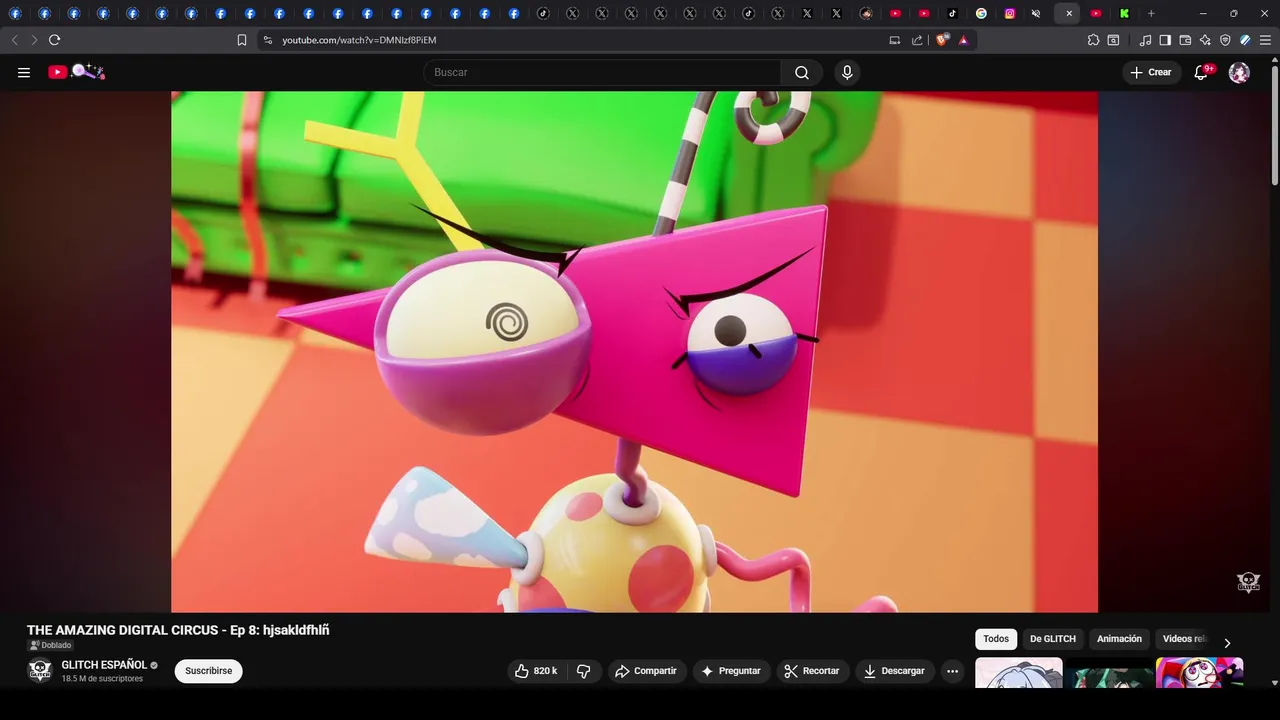The height and width of the screenshot is (720, 1280).
Task: Bookmark this page in address bar
Action: (x=242, y=40)
